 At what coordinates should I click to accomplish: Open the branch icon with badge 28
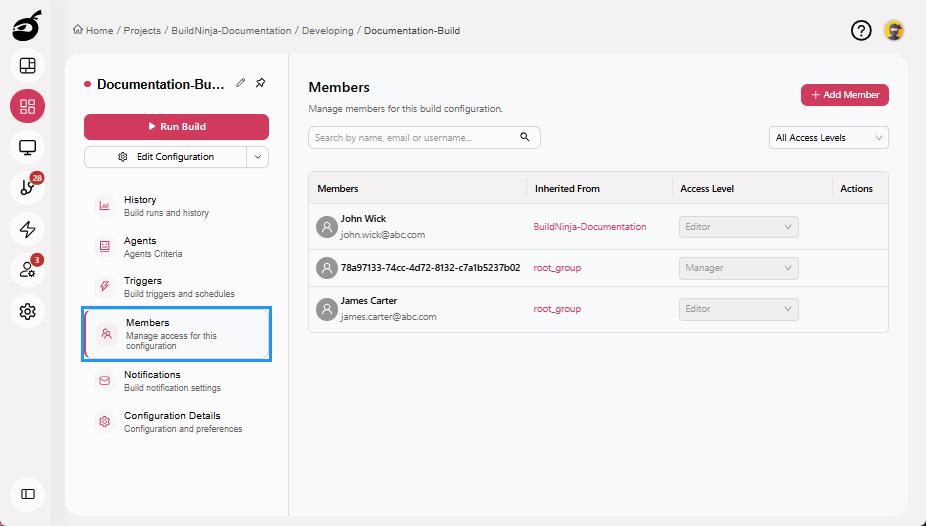tap(28, 188)
